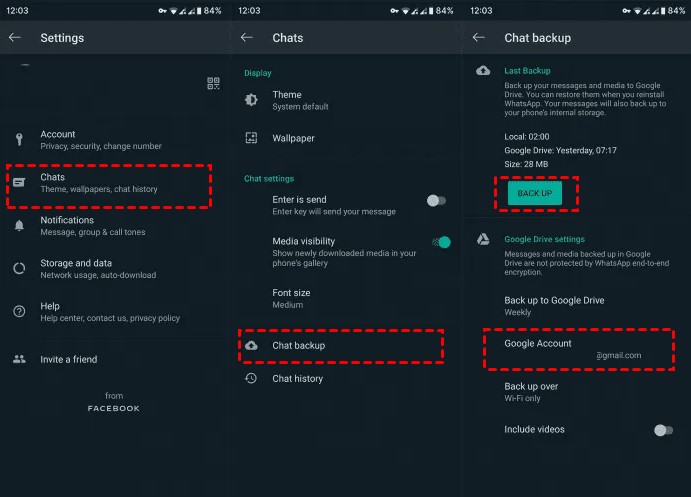
Task: Tap the bell icon beside Notifications
Action: 19,225
